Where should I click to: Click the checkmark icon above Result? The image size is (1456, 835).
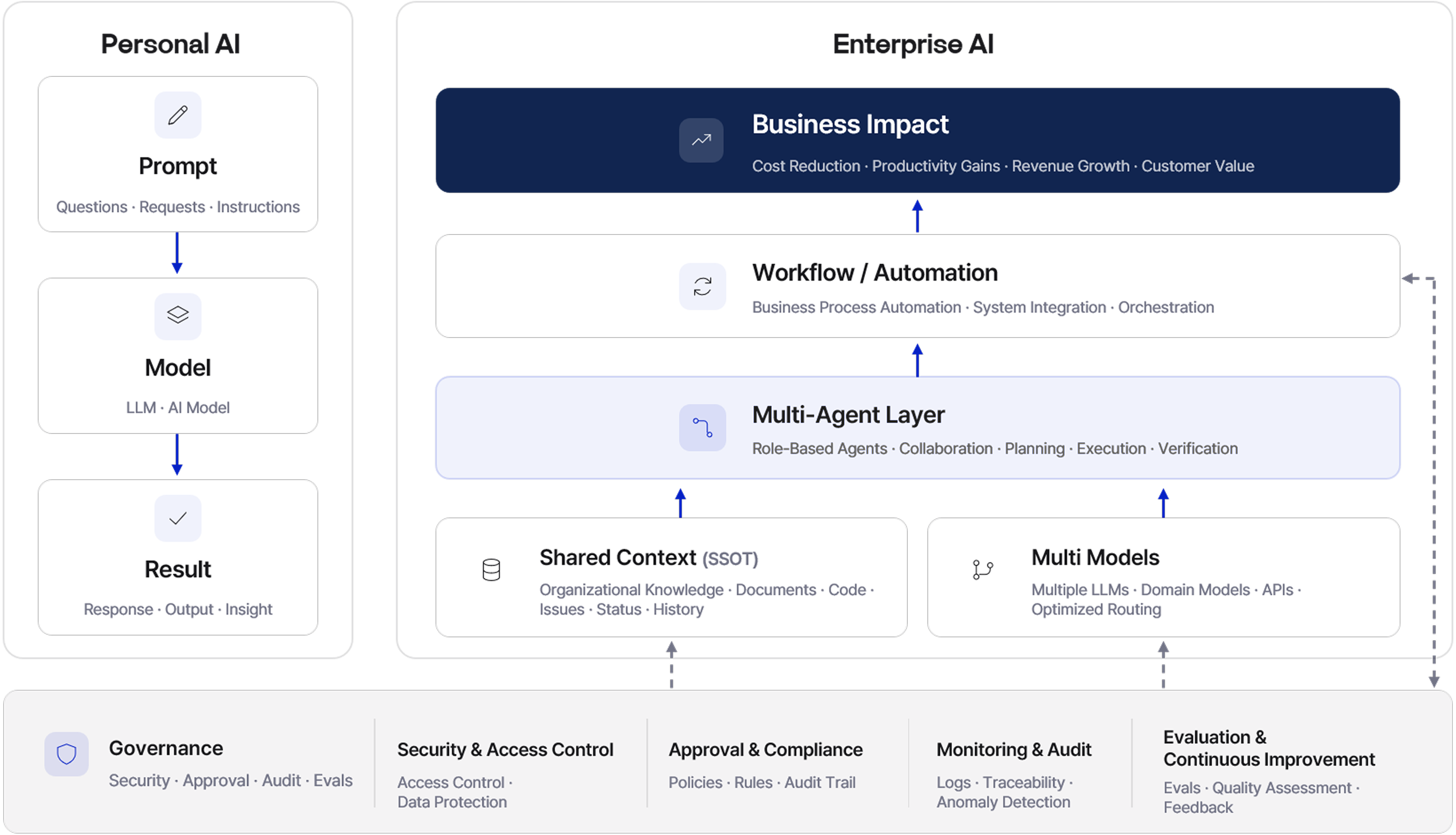(178, 518)
